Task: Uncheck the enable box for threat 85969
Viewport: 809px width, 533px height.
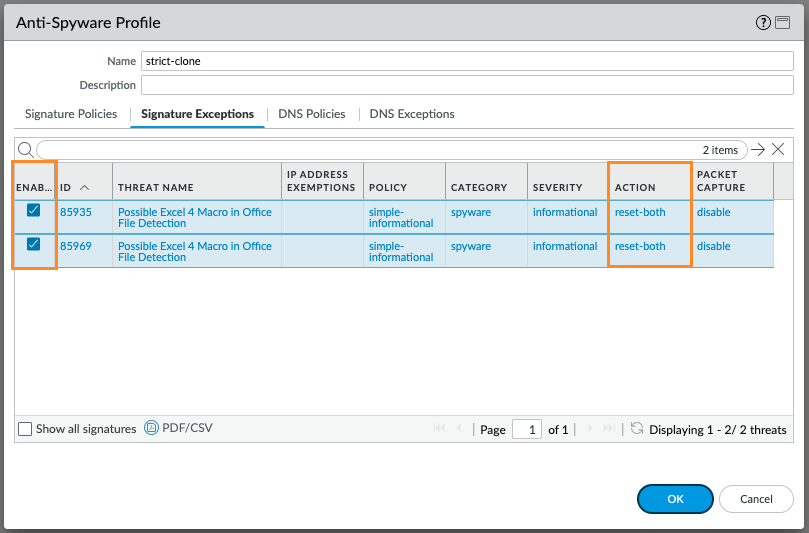Action: tap(34, 245)
